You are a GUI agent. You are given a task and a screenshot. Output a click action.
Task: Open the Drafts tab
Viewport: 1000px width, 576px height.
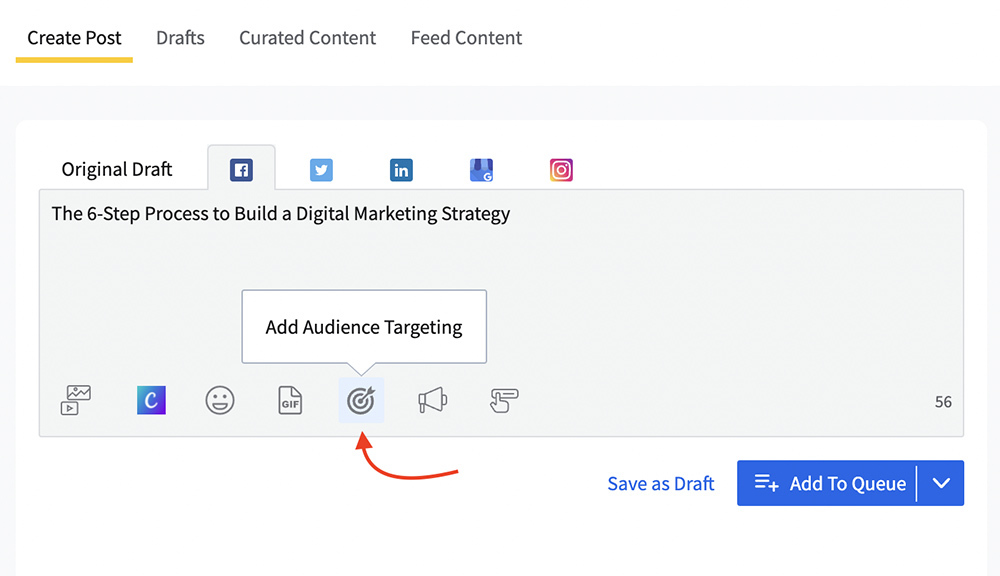pos(180,38)
